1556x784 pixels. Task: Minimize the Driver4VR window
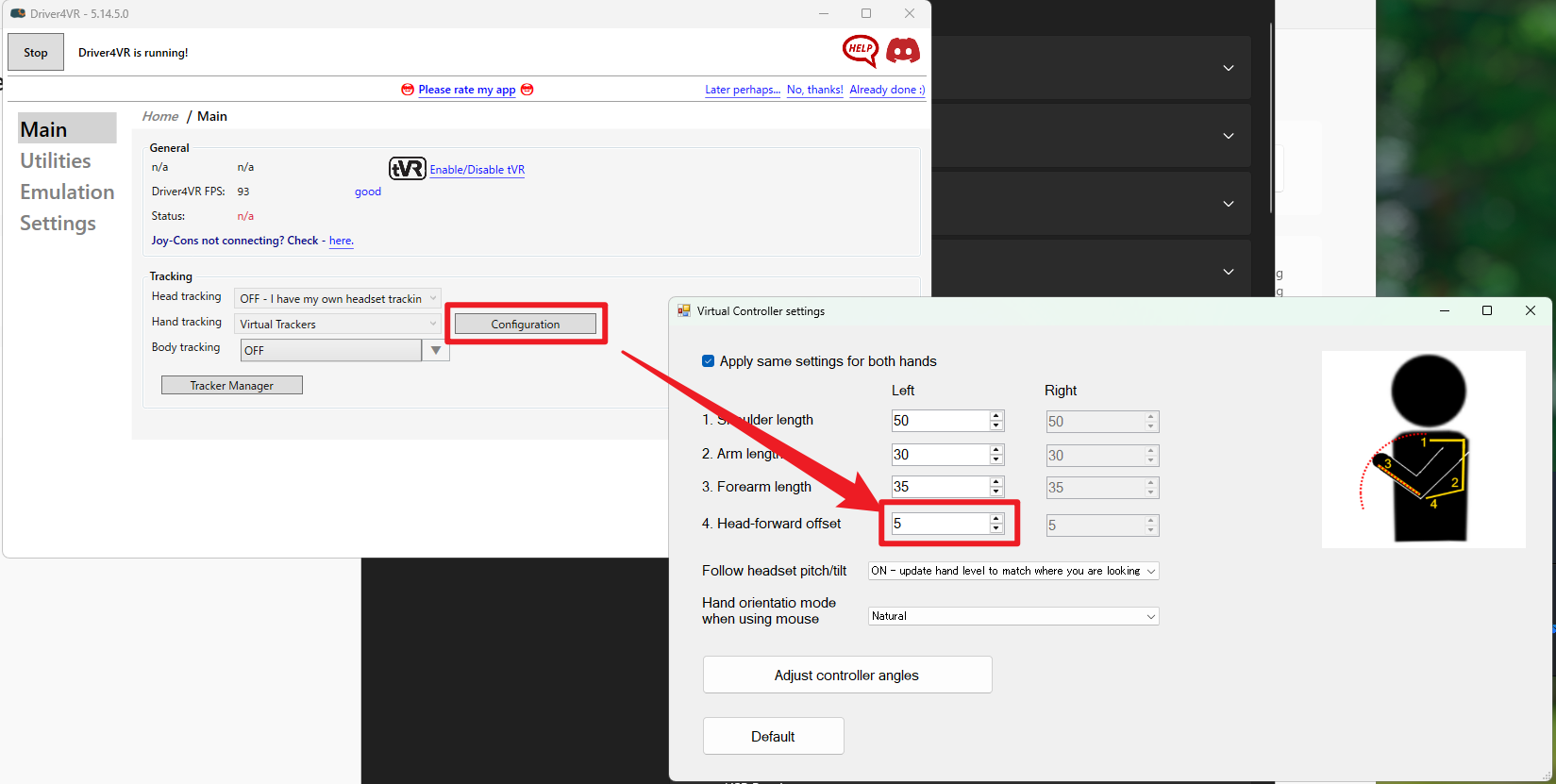point(824,13)
